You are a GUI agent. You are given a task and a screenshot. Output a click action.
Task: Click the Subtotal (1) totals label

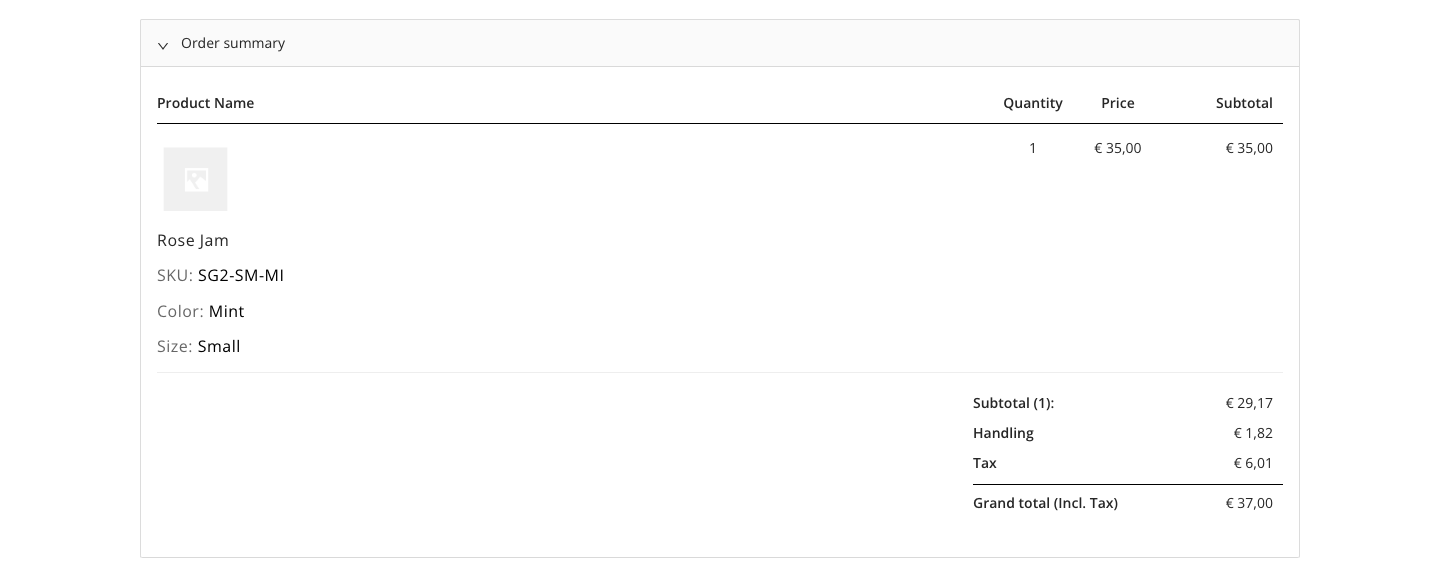[1014, 403]
